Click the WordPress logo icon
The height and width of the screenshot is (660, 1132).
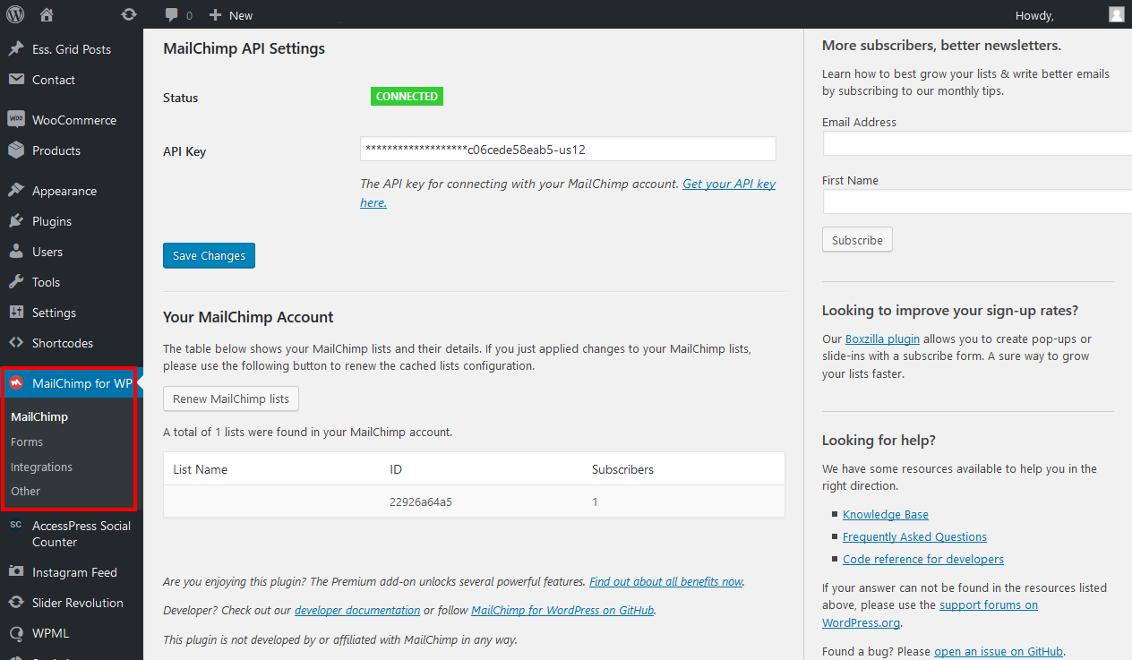tap(16, 14)
